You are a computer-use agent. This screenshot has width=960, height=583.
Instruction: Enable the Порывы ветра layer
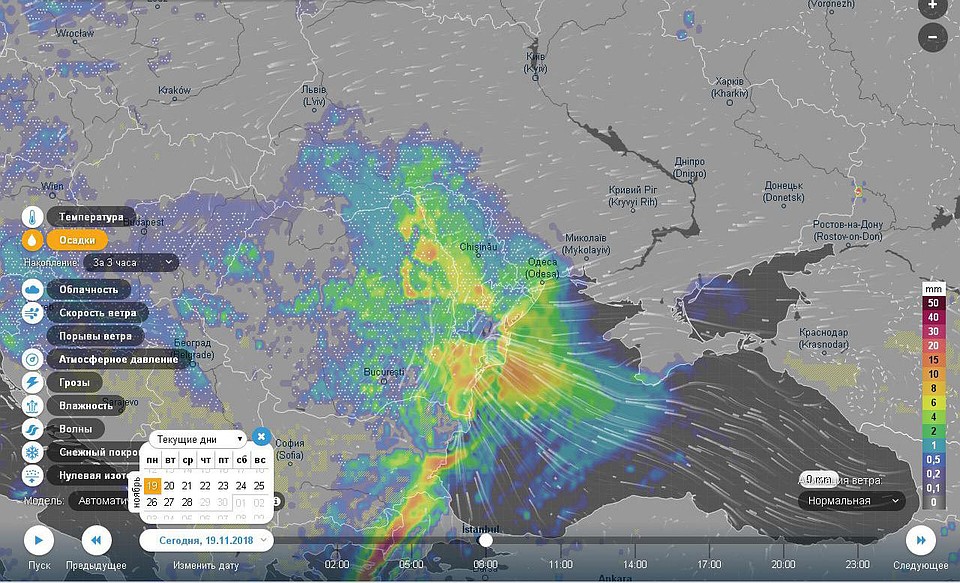pos(96,336)
